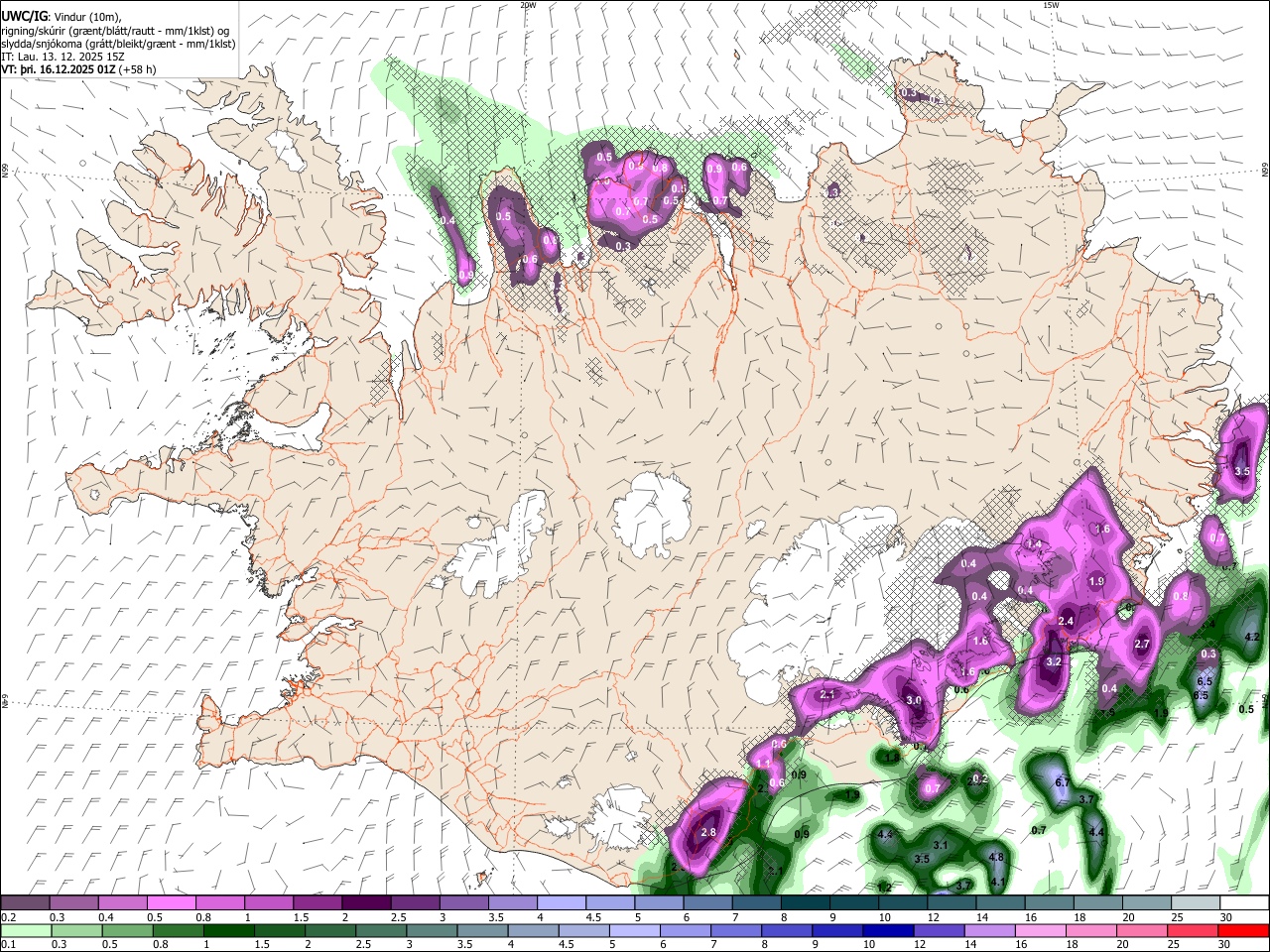
Task: Select the red swatch at the lower legend's end
Action: coord(1243,930)
